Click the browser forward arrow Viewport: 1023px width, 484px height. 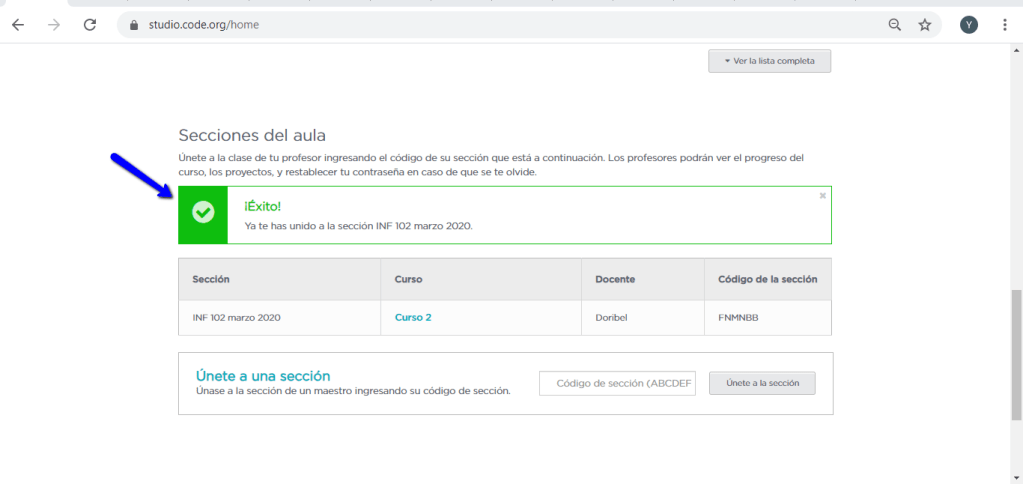tap(54, 25)
